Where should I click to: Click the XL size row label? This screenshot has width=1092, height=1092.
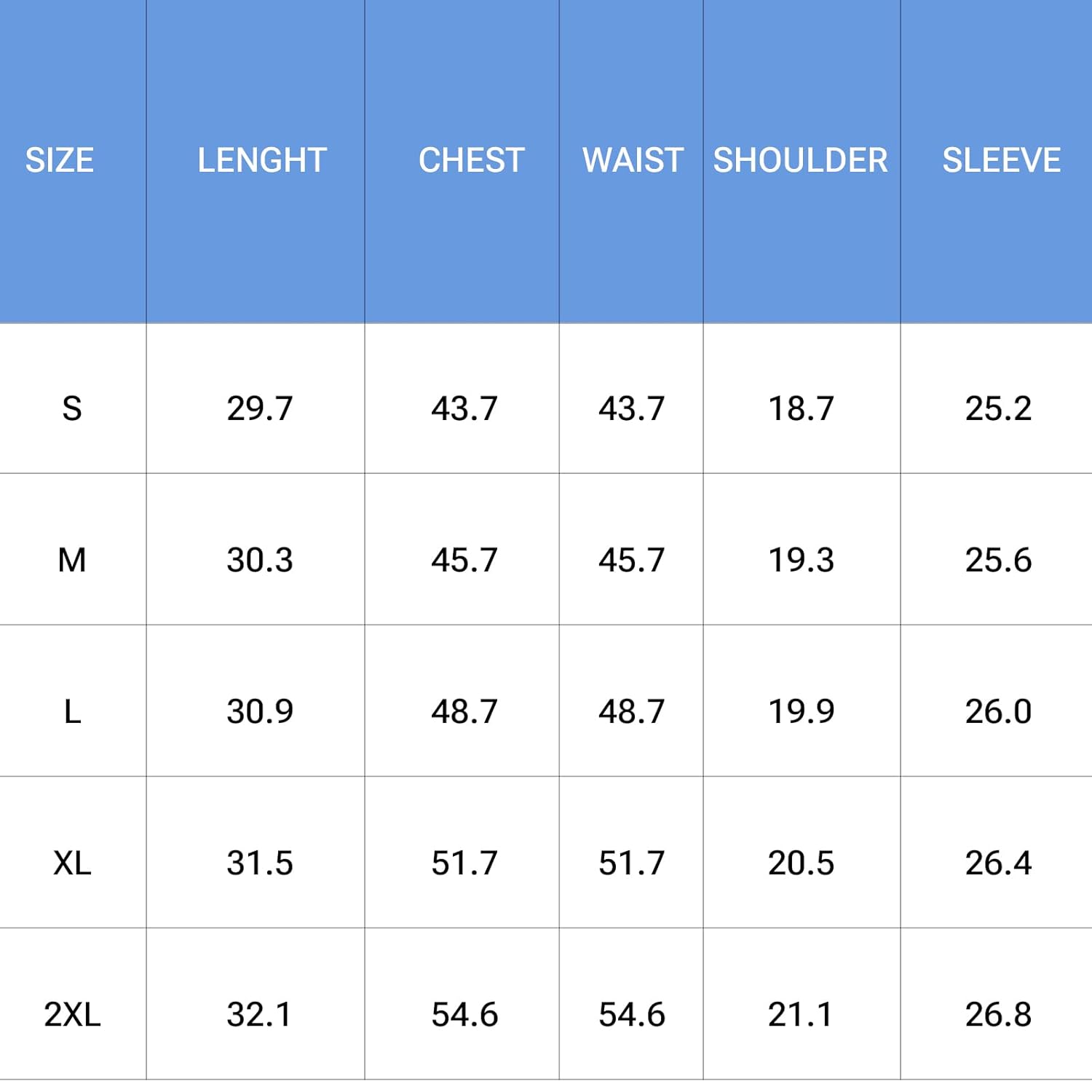pyautogui.click(x=72, y=863)
